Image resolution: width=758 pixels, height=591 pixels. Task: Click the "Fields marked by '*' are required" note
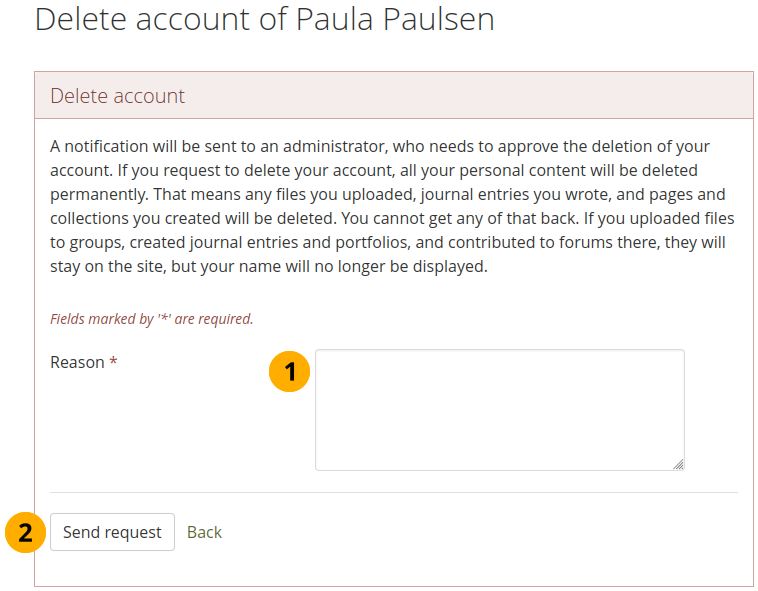pyautogui.click(x=152, y=319)
